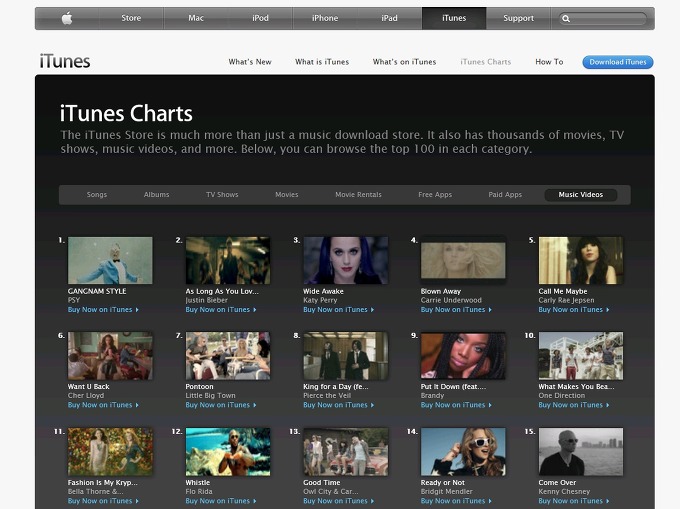The height and width of the screenshot is (509, 680).
Task: Select the Call Me Maybe thumbnail
Action: (580, 260)
